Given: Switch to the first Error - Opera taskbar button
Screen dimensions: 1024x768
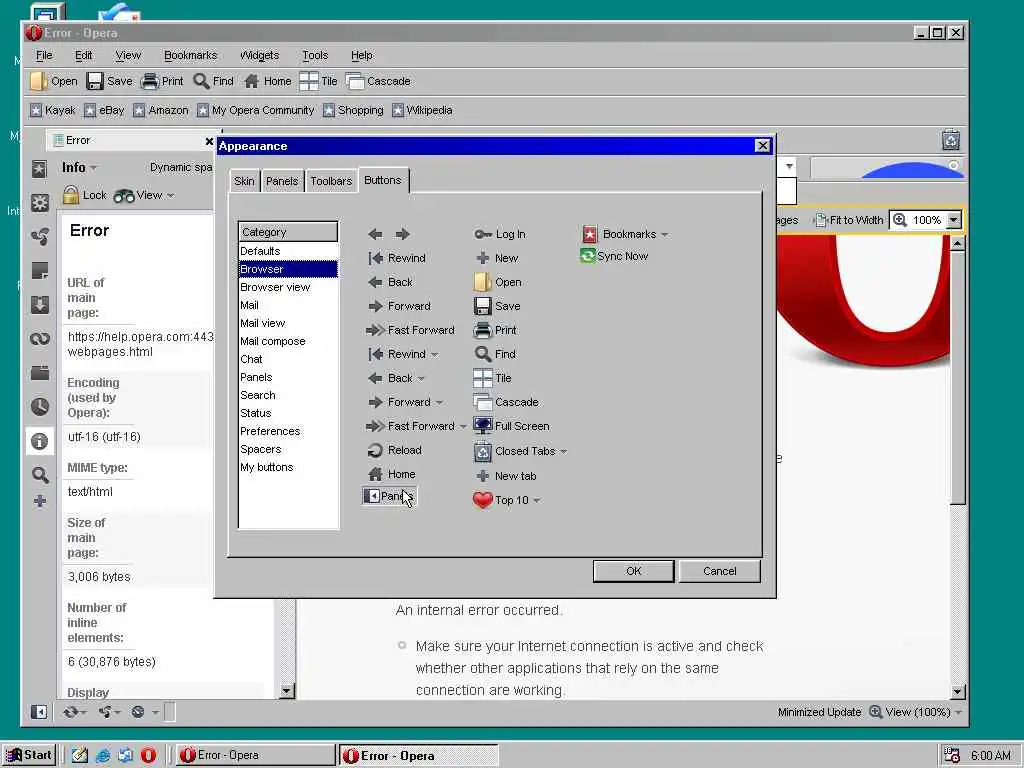Looking at the screenshot, I should click(255, 755).
